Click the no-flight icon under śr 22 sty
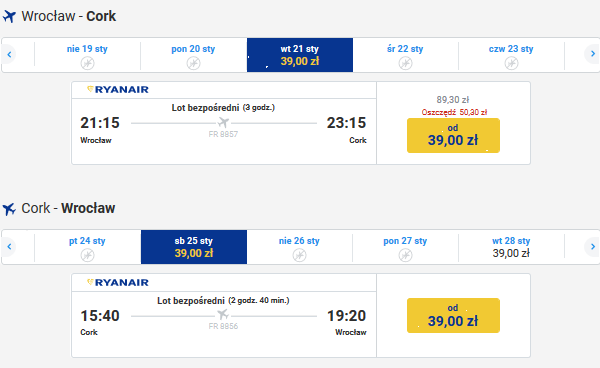 [405, 63]
